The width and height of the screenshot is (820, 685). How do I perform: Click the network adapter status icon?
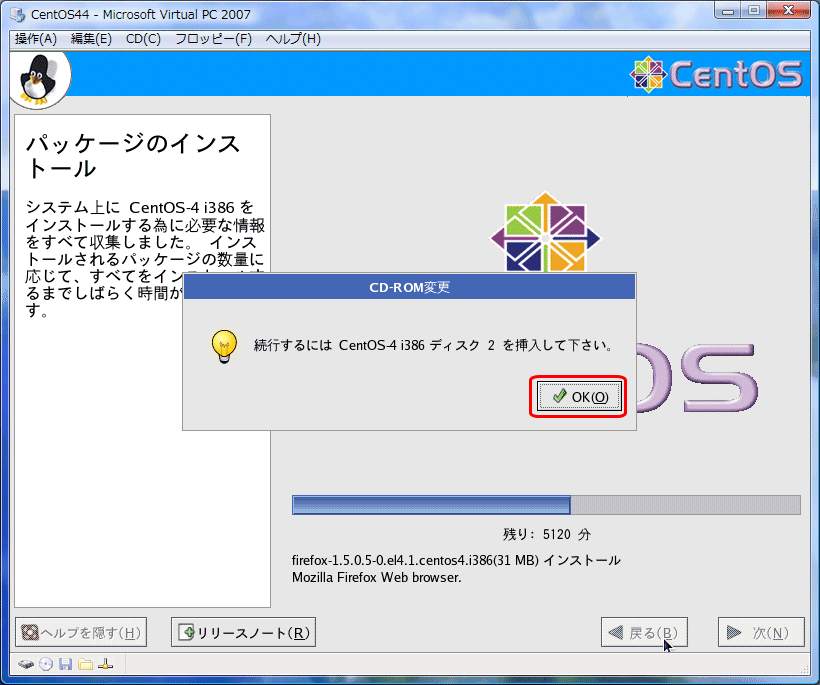click(x=105, y=664)
